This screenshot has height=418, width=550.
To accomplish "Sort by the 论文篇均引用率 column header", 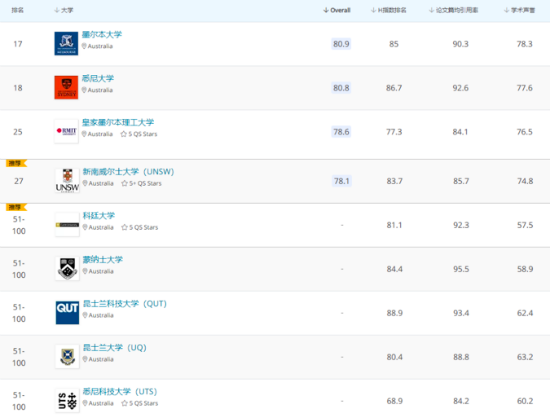I will [x=454, y=10].
